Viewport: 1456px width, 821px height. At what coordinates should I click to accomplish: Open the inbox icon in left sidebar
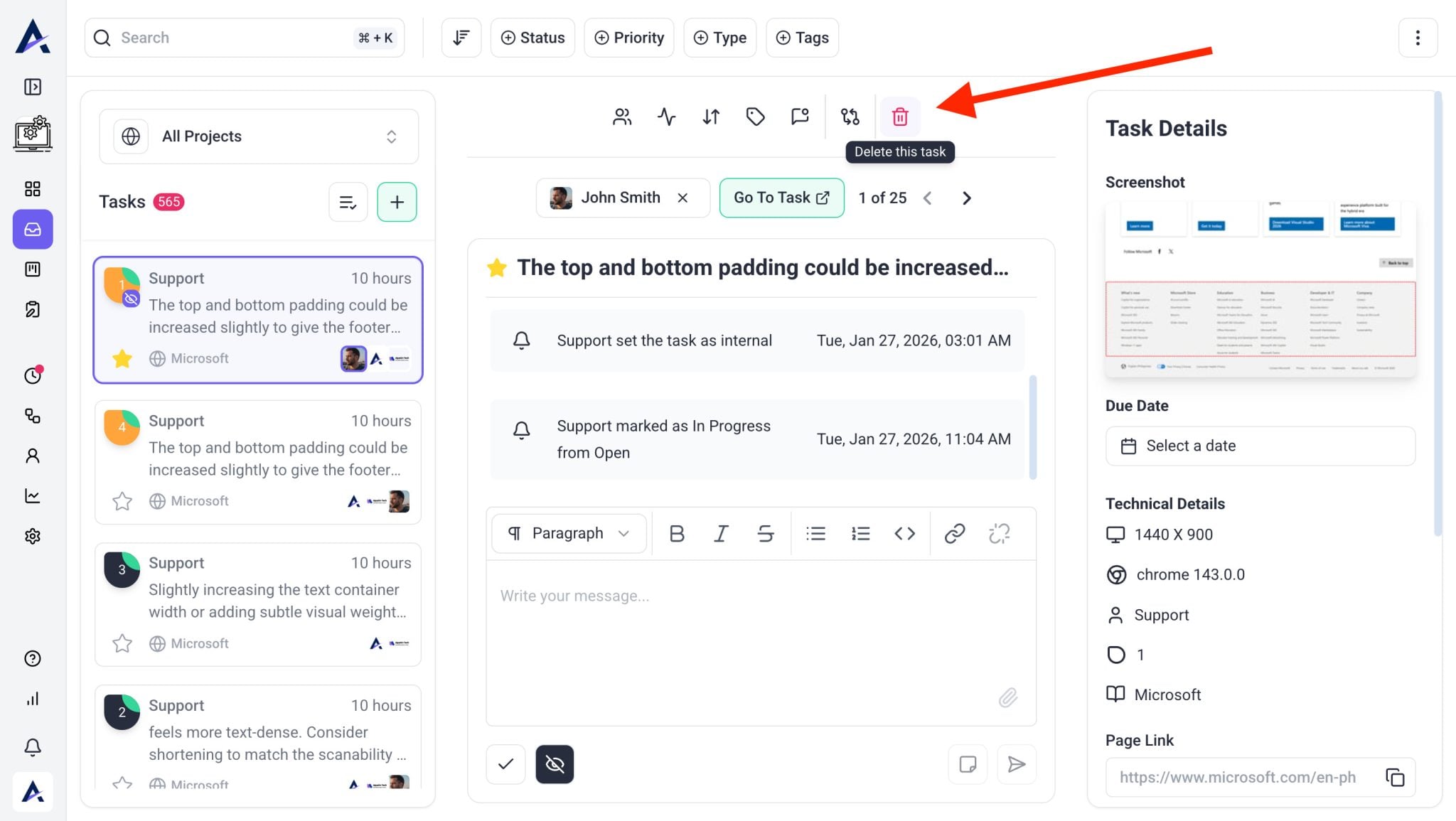click(33, 229)
